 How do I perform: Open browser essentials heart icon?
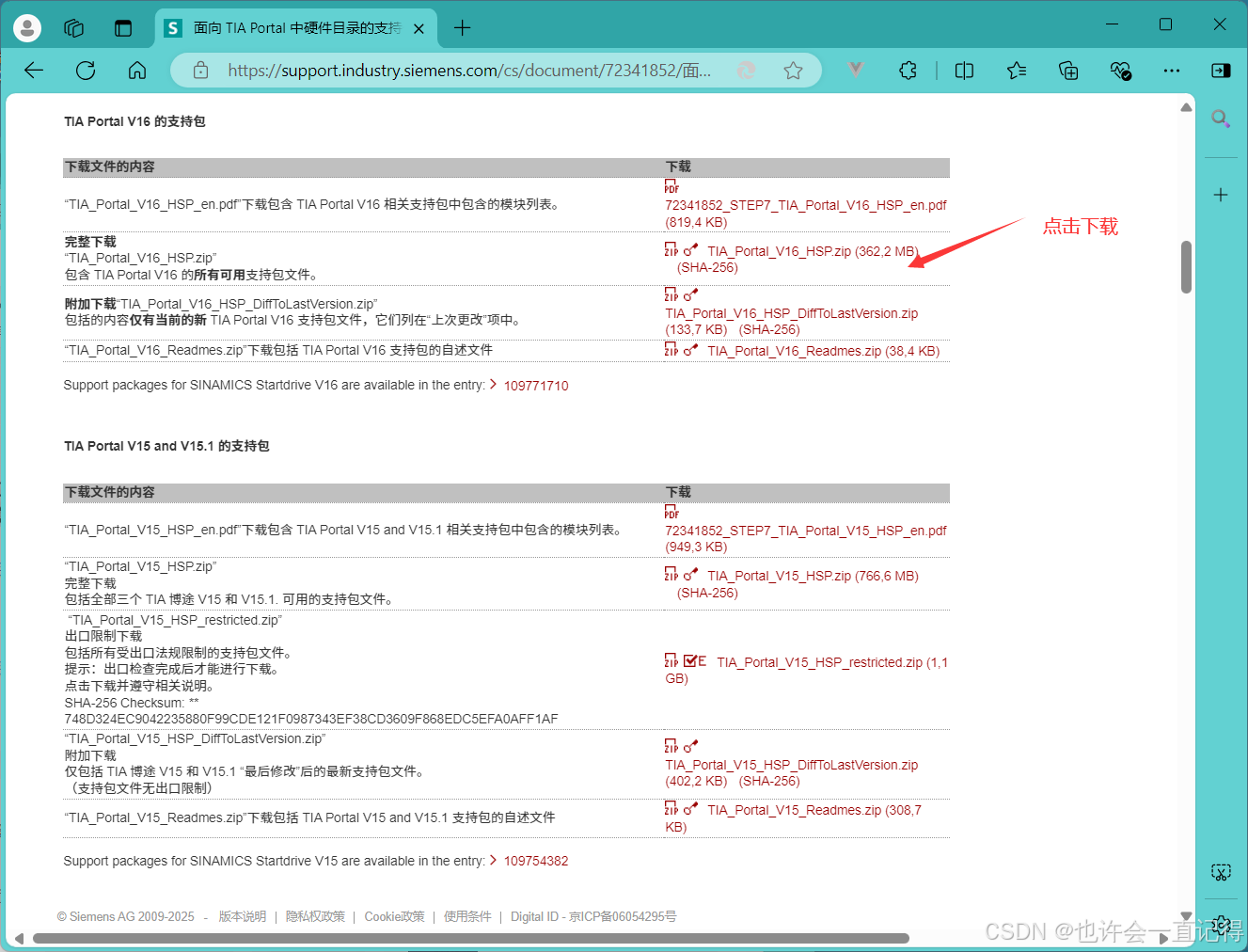click(x=1120, y=71)
